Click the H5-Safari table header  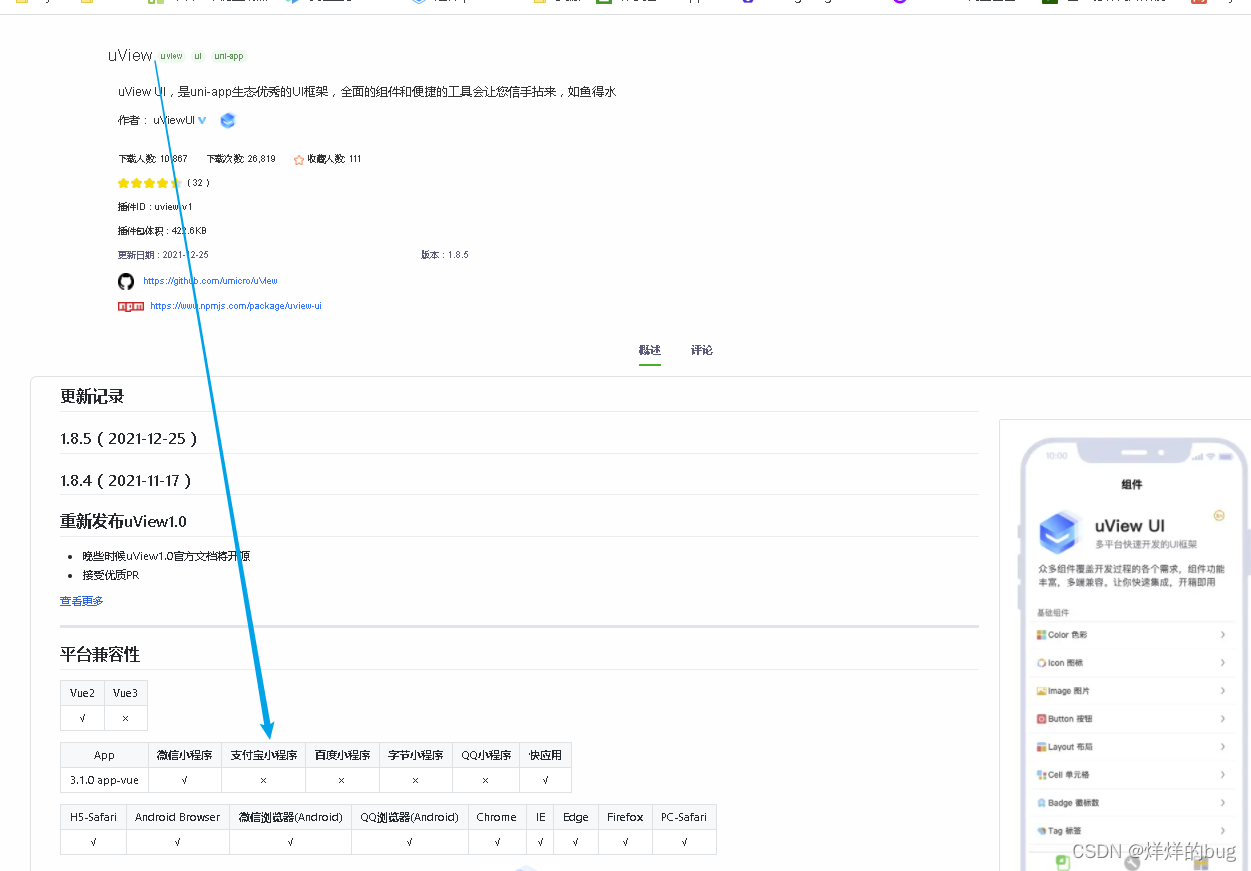tap(93, 817)
